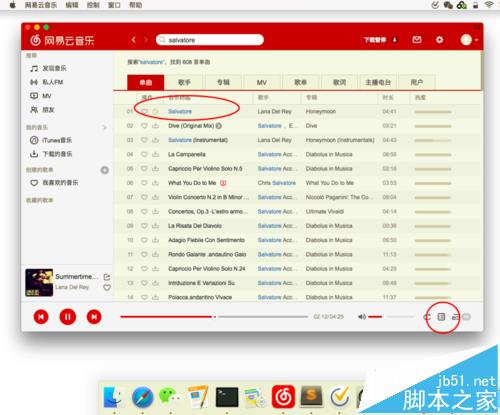Switch to the MV results tab
The width and height of the screenshot is (500, 415).
(262, 82)
